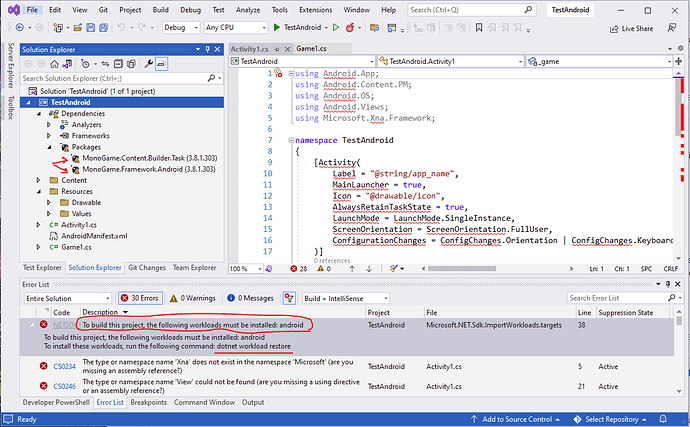
Task: Click the Open File folder icon
Action: point(78,28)
